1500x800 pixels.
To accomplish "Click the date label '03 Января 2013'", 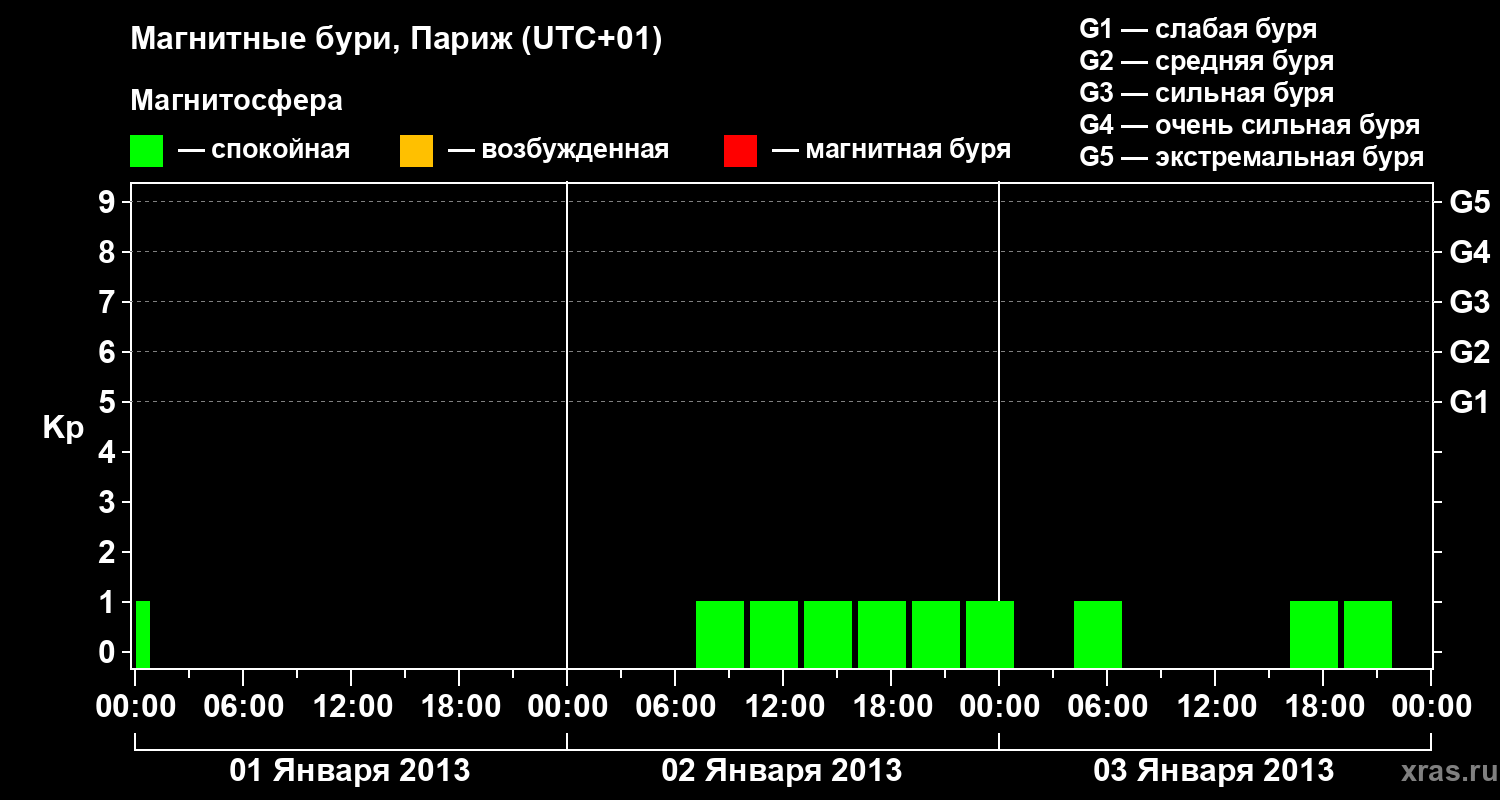I will (1214, 770).
